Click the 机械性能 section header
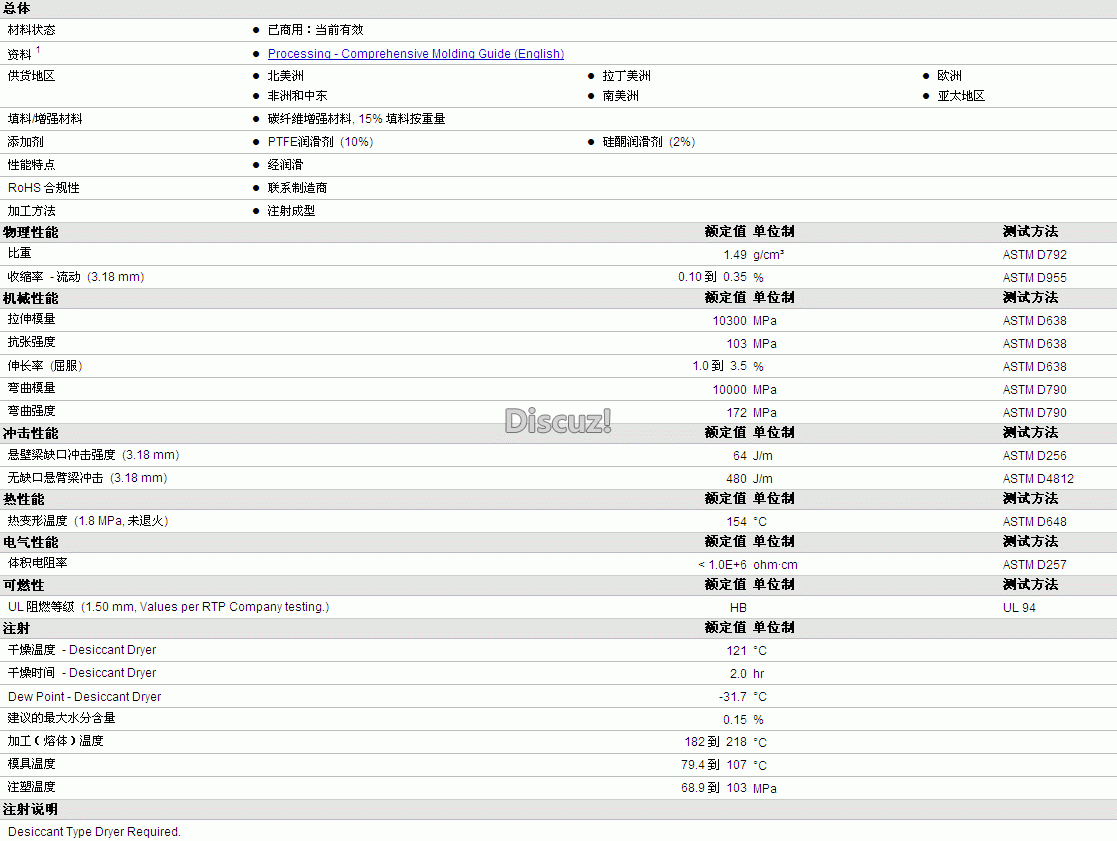Screen dimensions: 1117x841 pyautogui.click(x=31, y=298)
